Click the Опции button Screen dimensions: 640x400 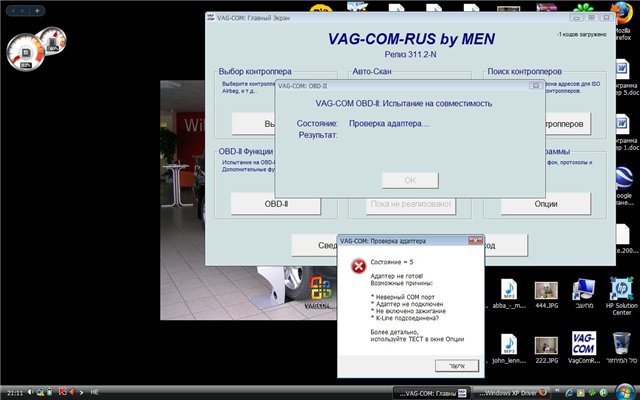(x=546, y=204)
